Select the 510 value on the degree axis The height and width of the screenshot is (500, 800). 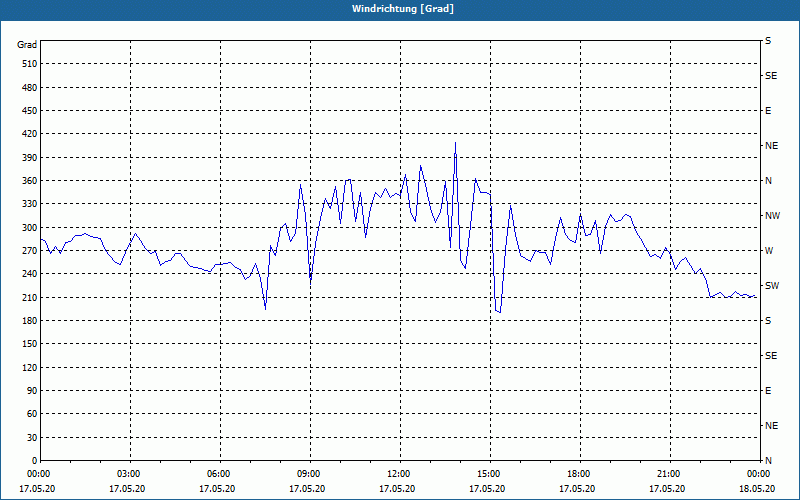[30, 64]
